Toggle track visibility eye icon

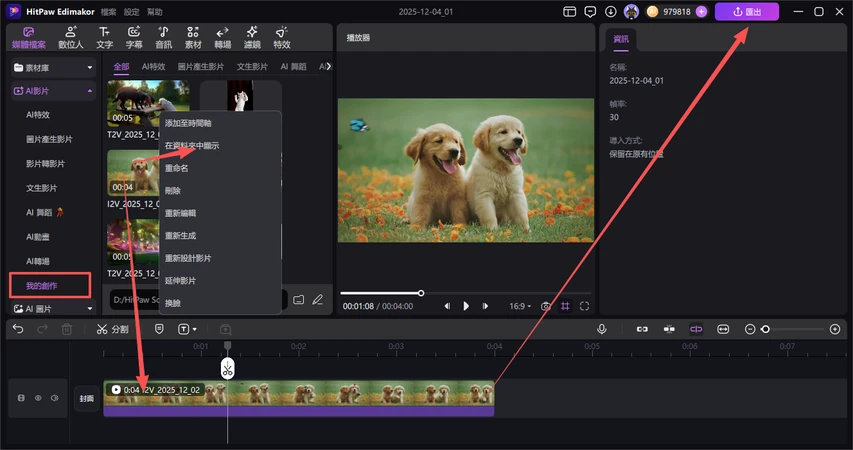point(38,398)
